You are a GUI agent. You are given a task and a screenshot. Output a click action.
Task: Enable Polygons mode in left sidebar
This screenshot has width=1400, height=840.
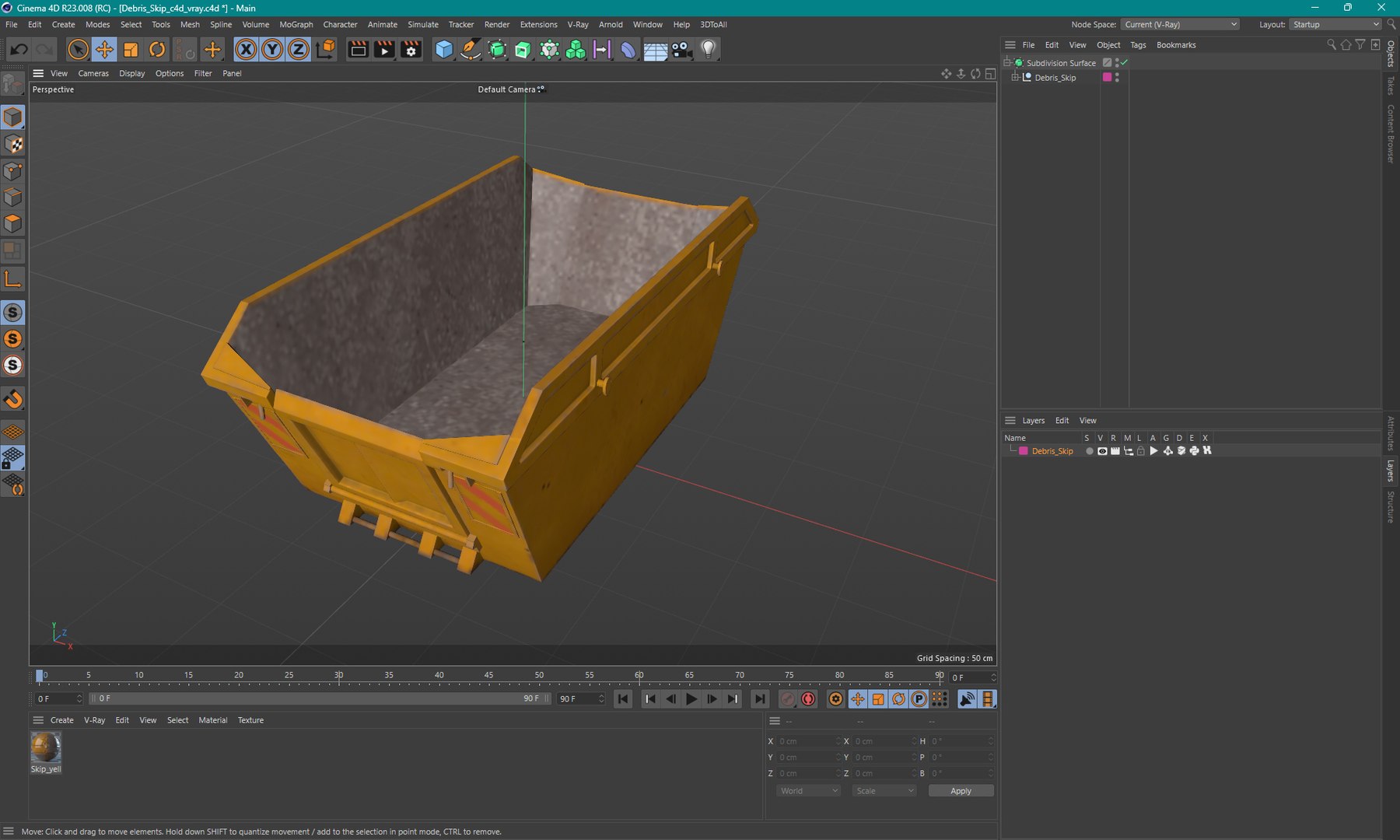pos(13,224)
